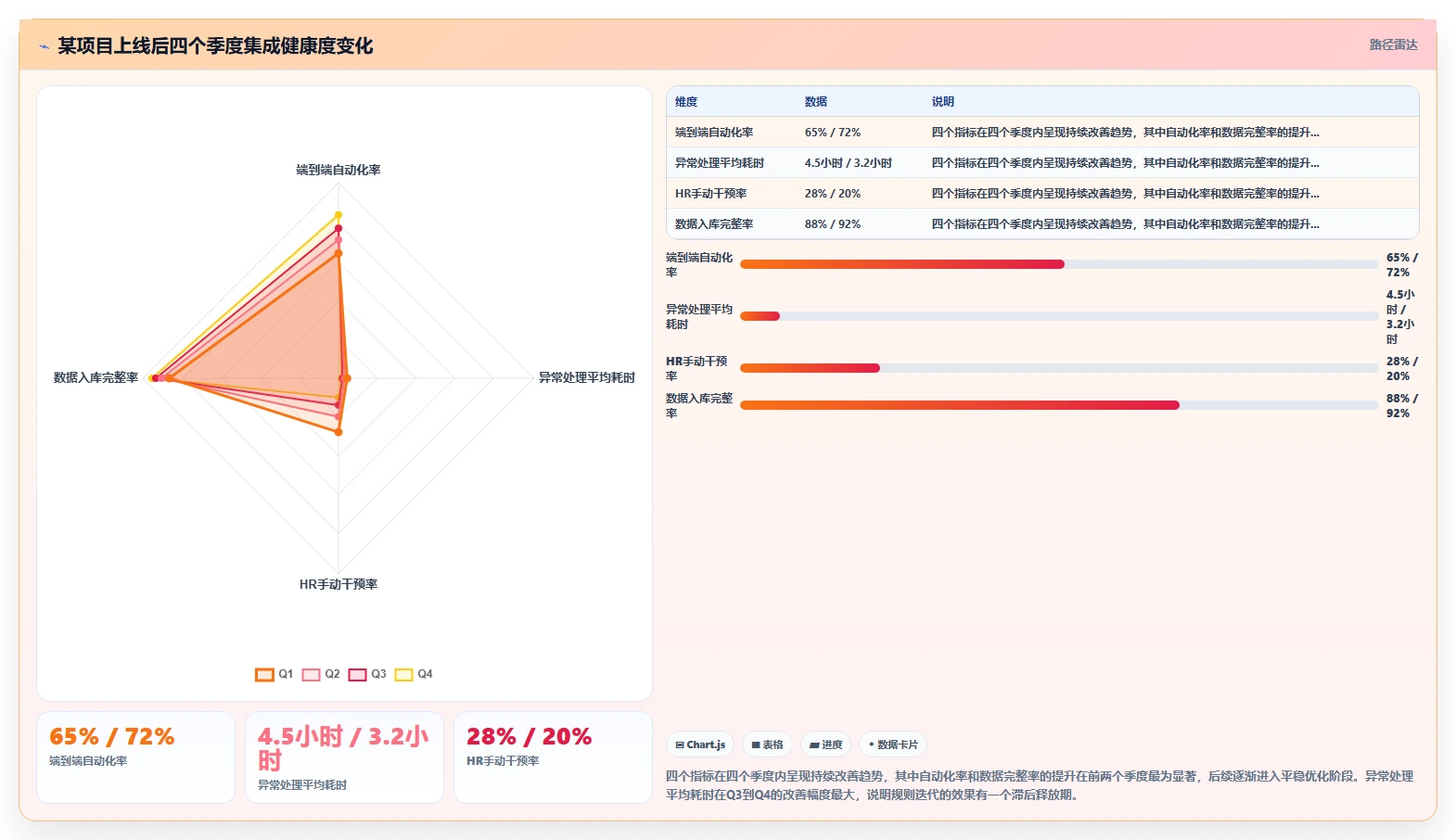1456x840 pixels.
Task: Click the 65% / 72% table value
Action: click(833, 133)
